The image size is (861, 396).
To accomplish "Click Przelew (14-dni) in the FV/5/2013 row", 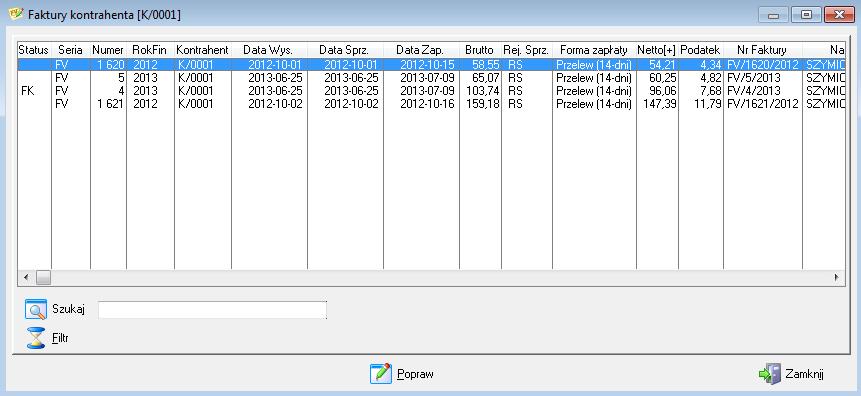I will click(594, 78).
